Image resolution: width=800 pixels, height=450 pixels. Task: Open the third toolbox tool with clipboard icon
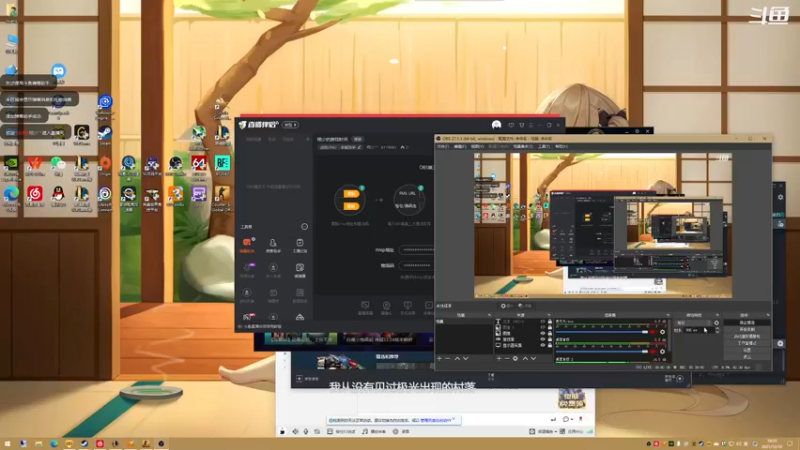pyautogui.click(x=300, y=245)
